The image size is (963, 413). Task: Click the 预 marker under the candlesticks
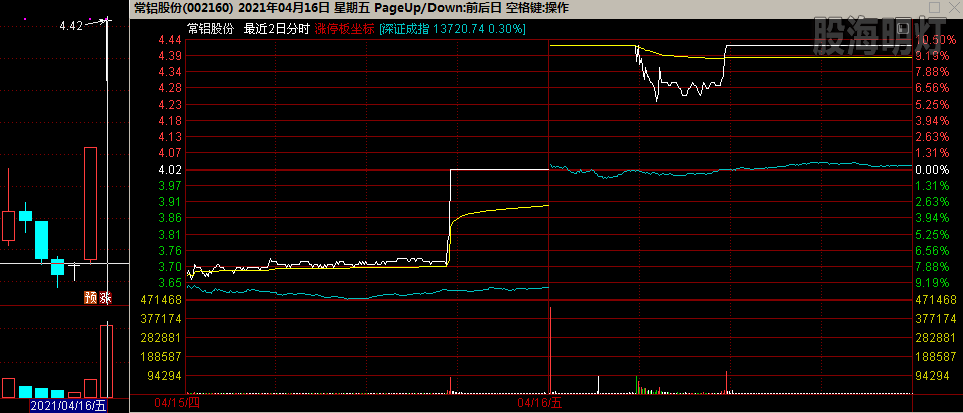(x=90, y=297)
